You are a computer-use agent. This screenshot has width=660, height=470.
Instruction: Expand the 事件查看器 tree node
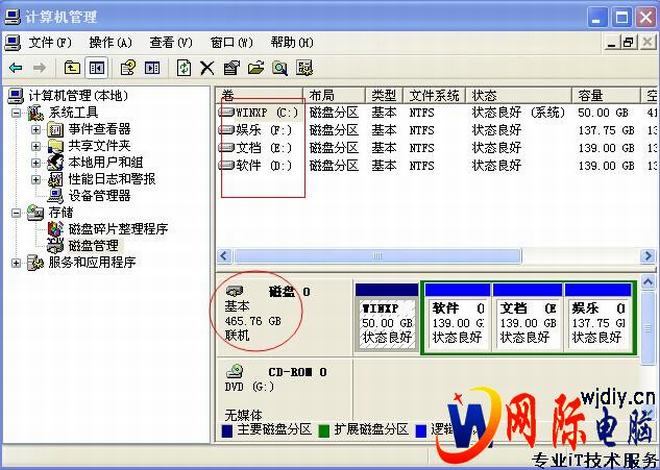coord(36,130)
